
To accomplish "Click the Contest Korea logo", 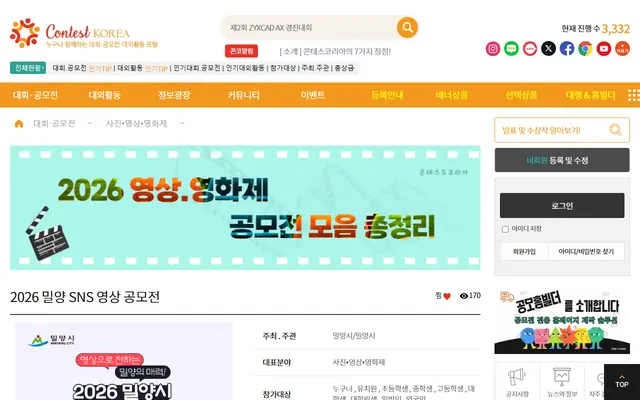I will click(84, 33).
